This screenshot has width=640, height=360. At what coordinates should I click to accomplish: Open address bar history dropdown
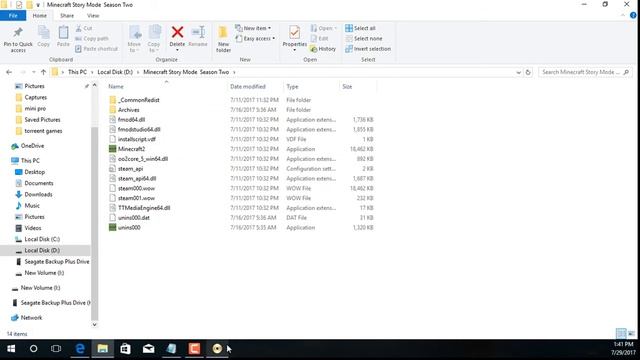518,72
